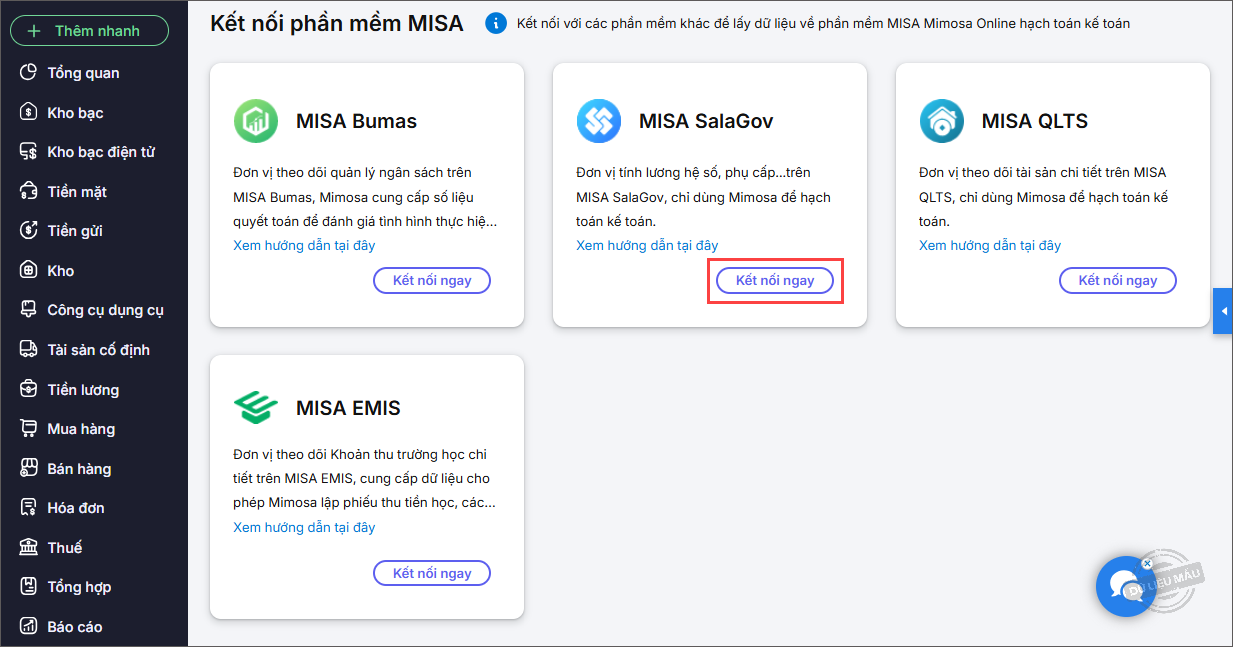Click Kết nối ngay for MISA SalaGov
Screen dimensions: 1233x647
pos(775,281)
